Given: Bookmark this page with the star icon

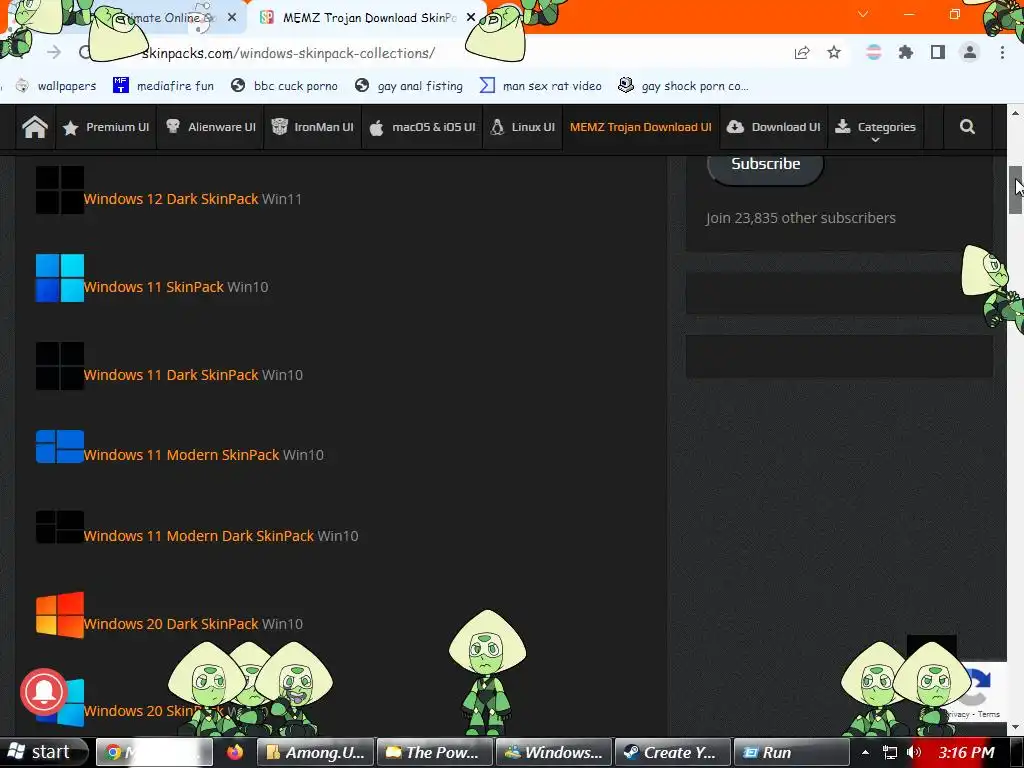Looking at the screenshot, I should click(834, 52).
